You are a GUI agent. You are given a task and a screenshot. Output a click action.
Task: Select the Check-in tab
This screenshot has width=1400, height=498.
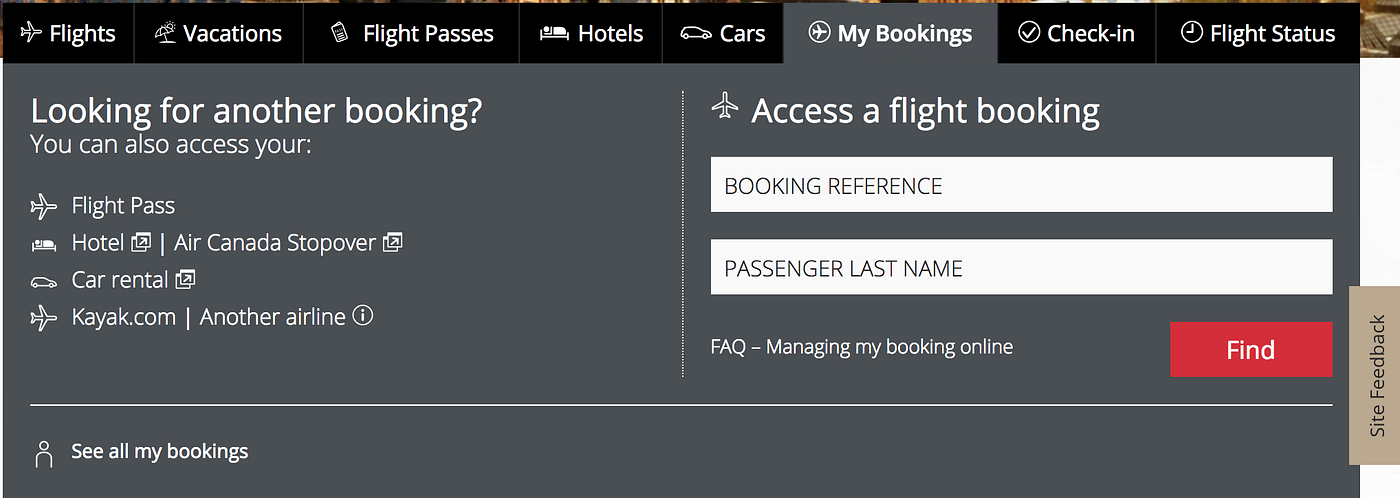point(1076,33)
